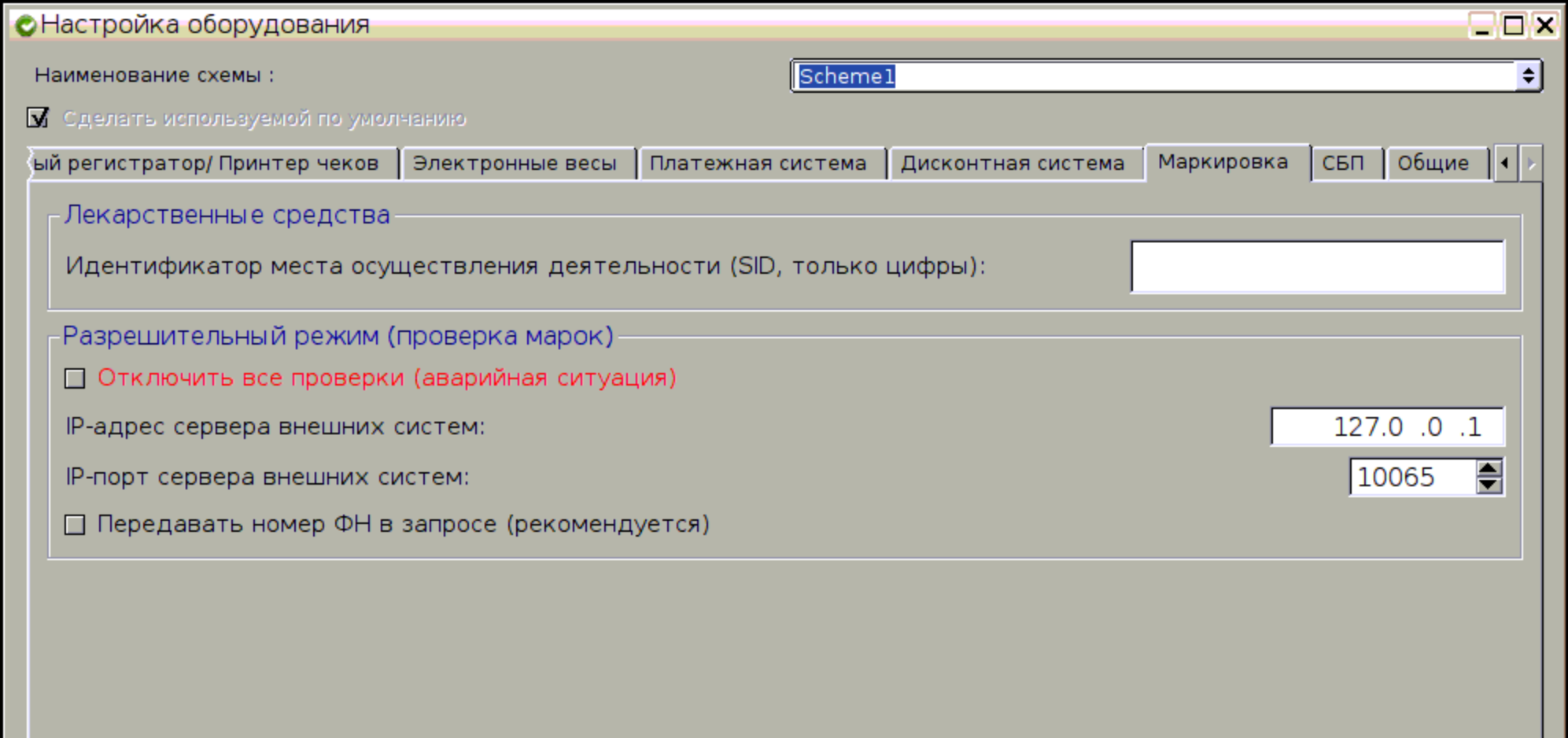Open the 'СБП' tab
The image size is (1568, 738).
pyautogui.click(x=1346, y=164)
